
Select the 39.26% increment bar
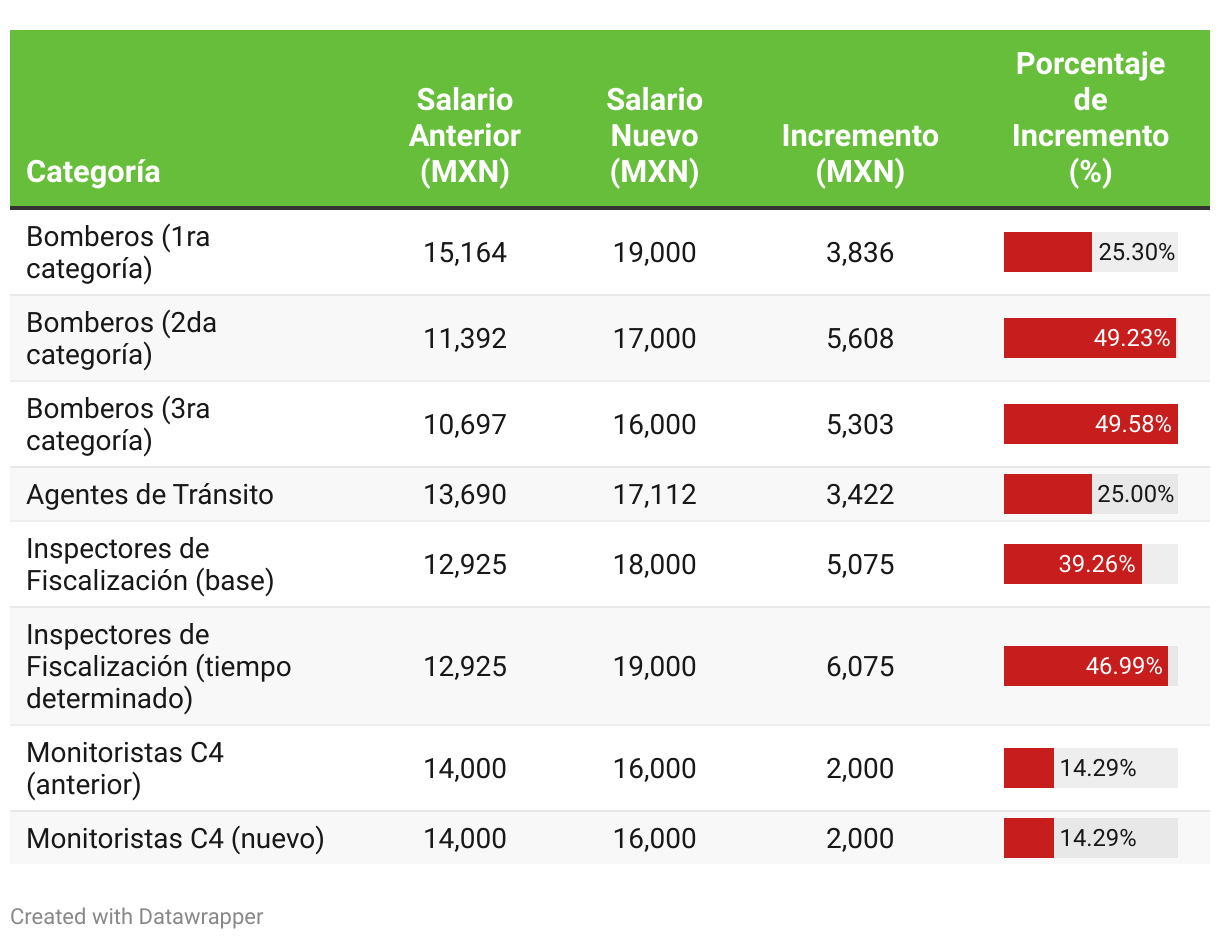point(1072,564)
